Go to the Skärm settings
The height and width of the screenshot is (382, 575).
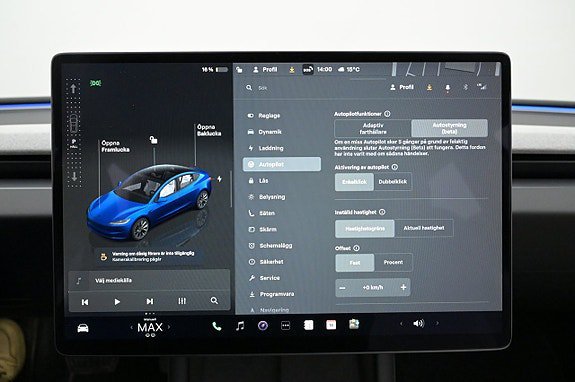pyautogui.click(x=263, y=229)
